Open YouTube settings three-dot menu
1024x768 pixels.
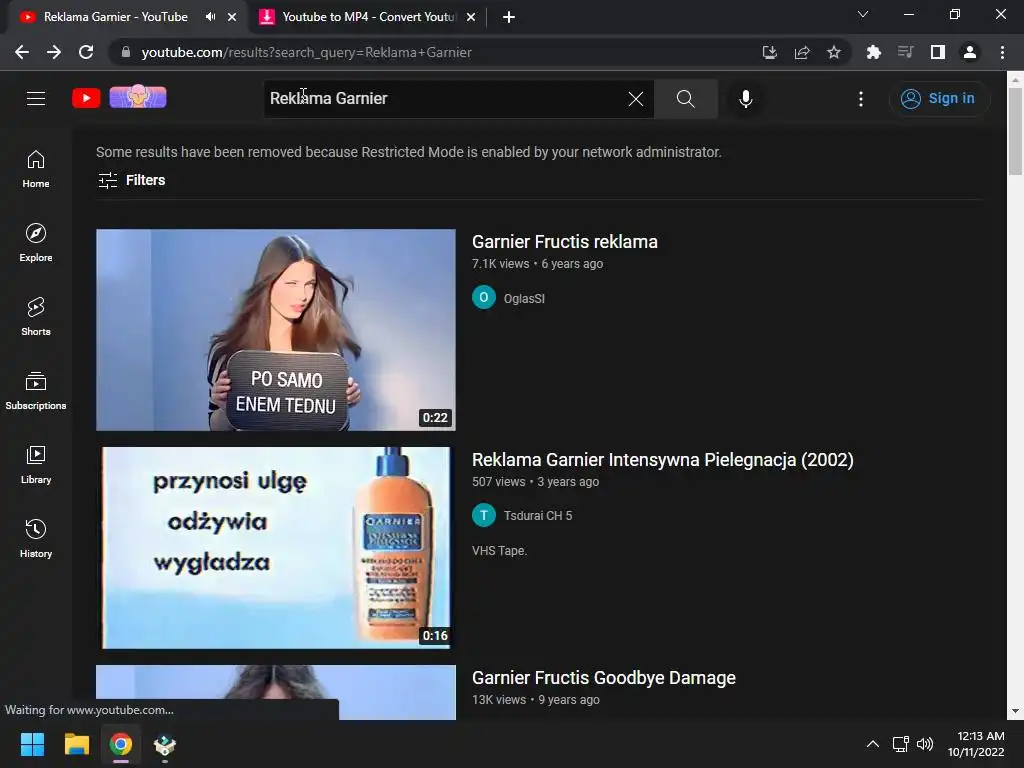(x=861, y=99)
